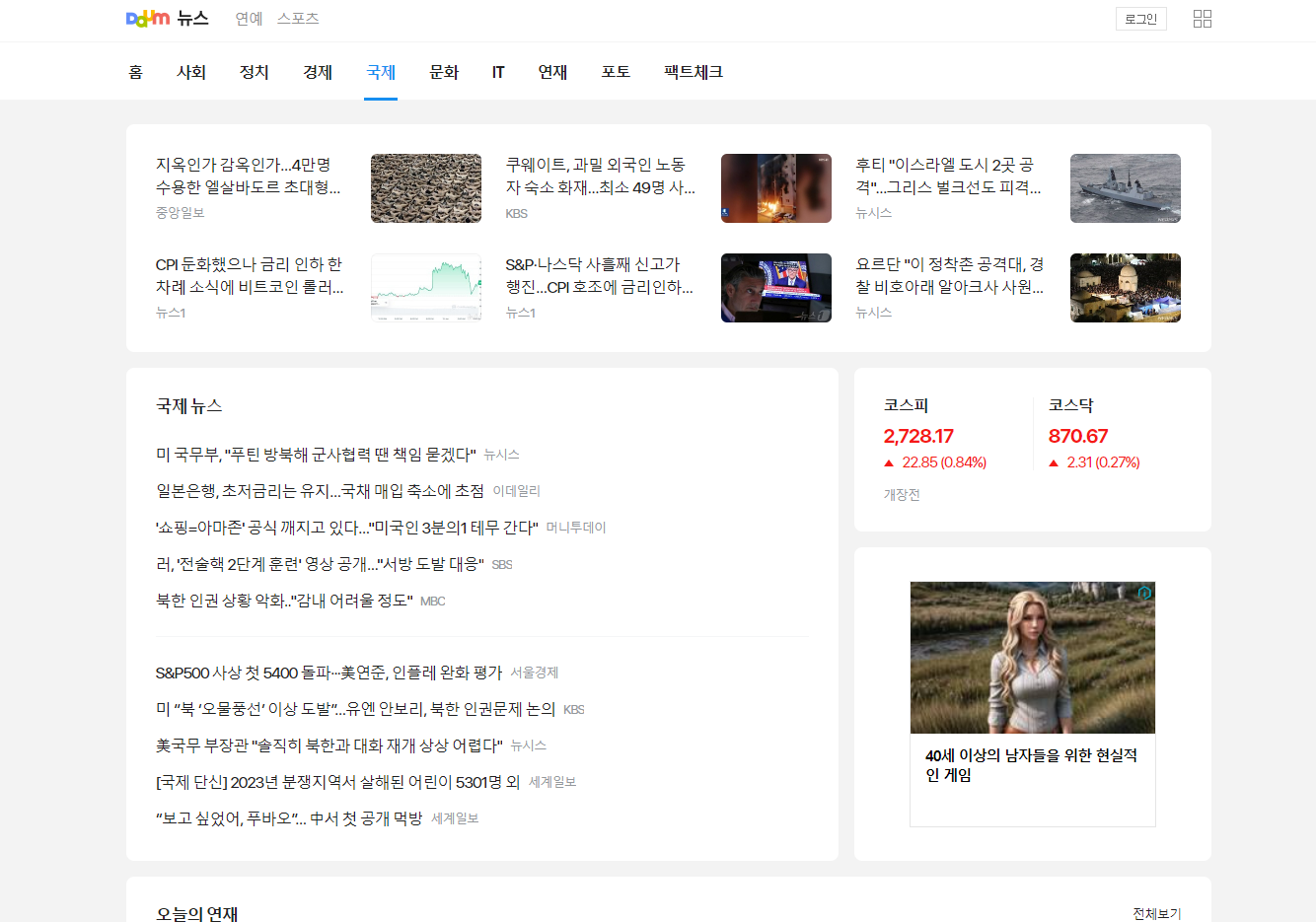Screen dimensions: 1316x922
Task: Select the 경제 tab
Action: point(318,72)
